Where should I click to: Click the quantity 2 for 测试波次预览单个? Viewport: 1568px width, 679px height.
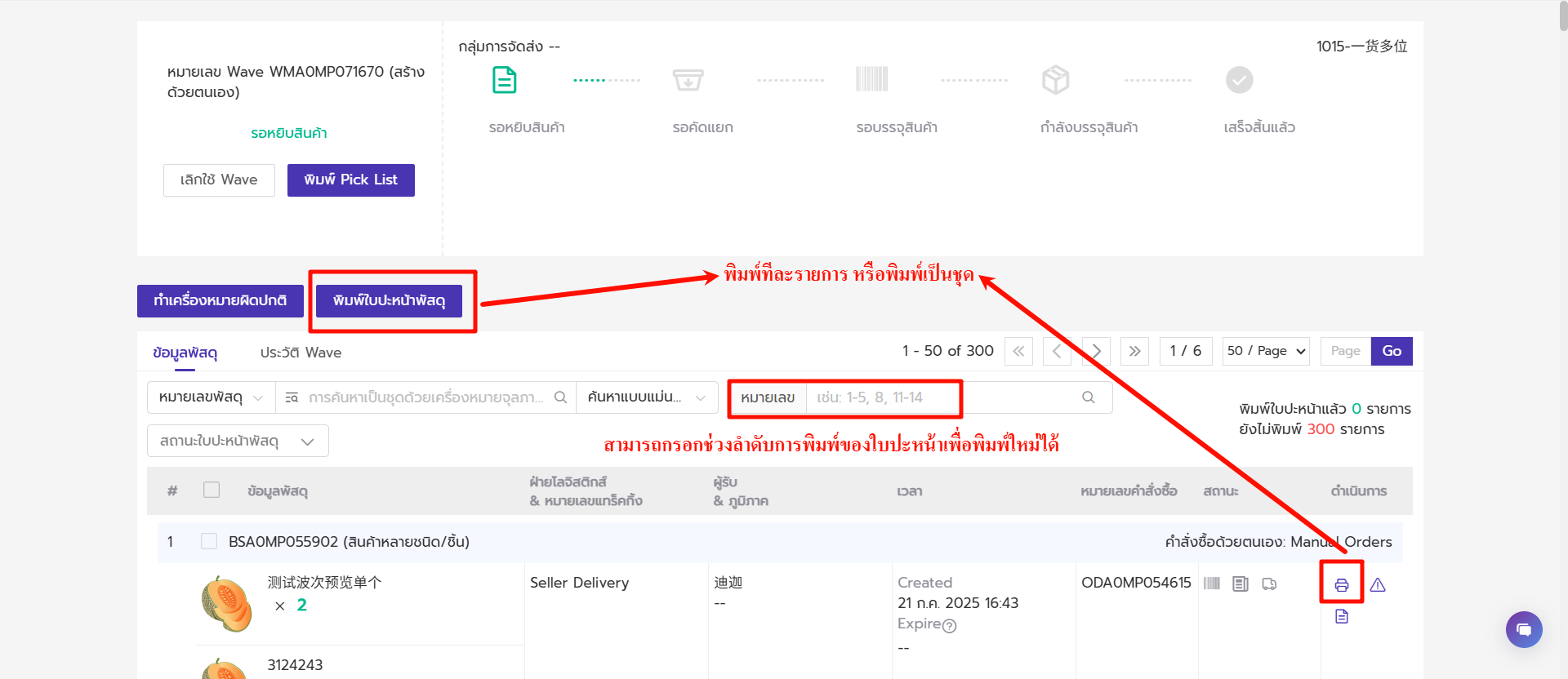click(301, 605)
